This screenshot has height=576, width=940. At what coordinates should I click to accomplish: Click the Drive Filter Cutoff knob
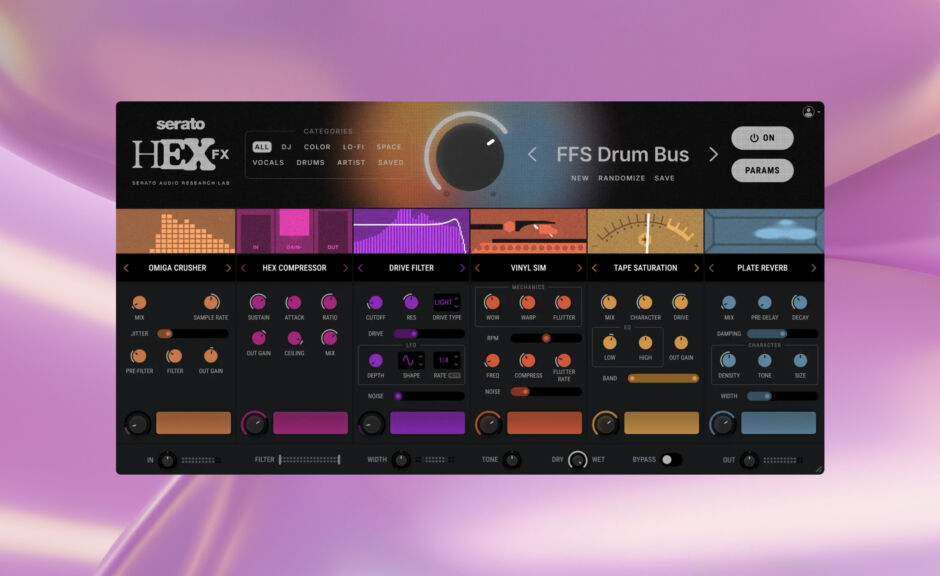[375, 302]
